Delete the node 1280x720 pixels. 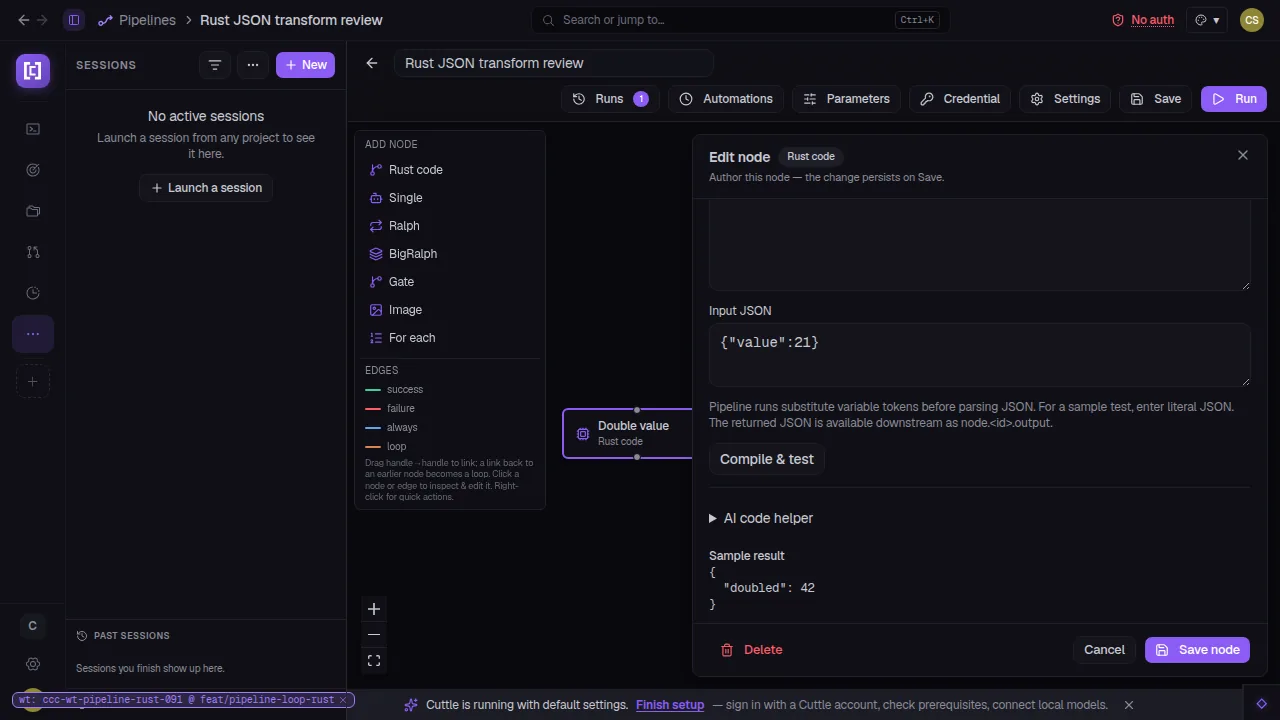coord(752,650)
